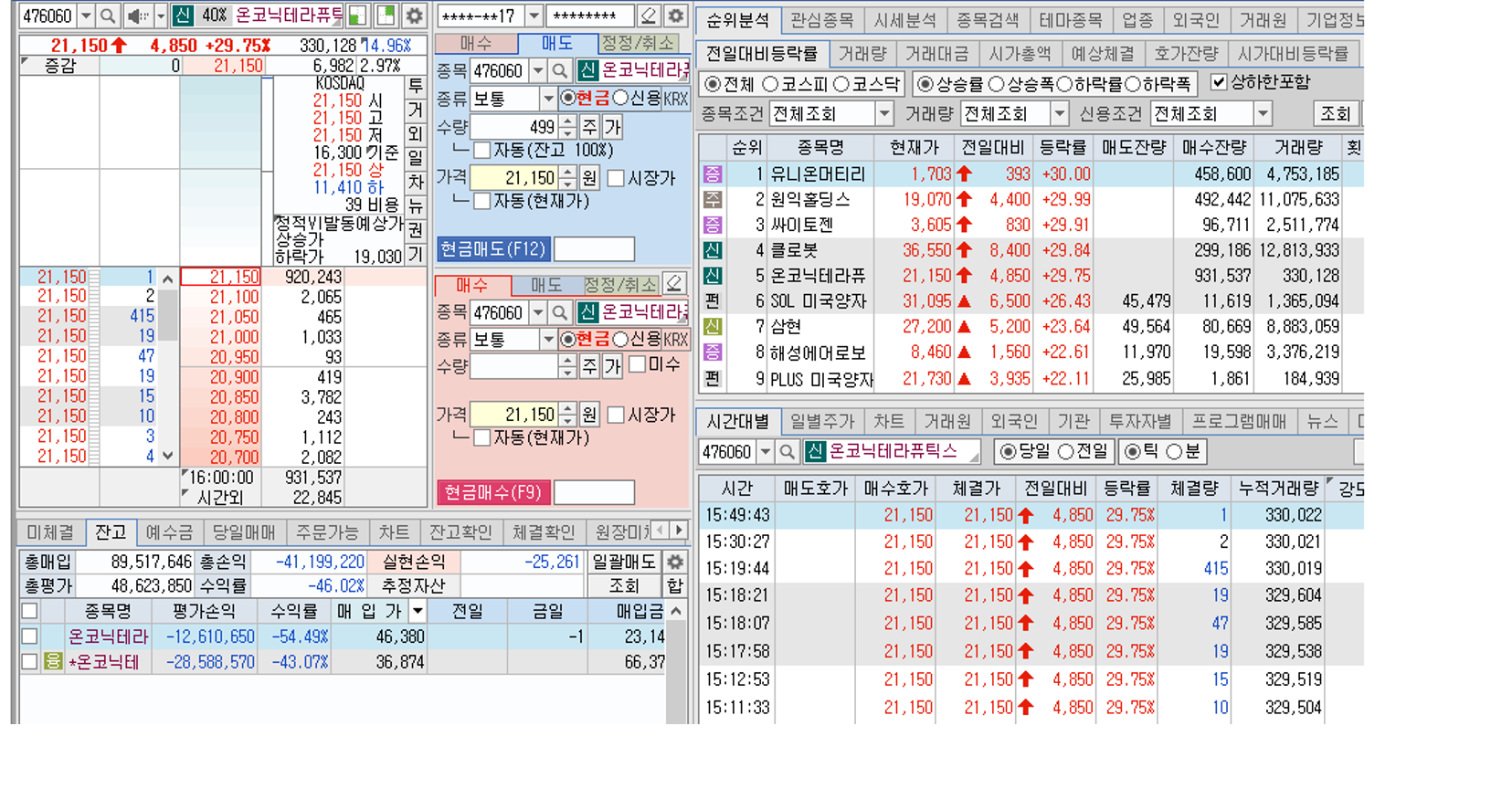This screenshot has width=1512, height=789.
Task: Open the stock code dropdown in the quote toolbar
Action: pyautogui.click(x=85, y=16)
